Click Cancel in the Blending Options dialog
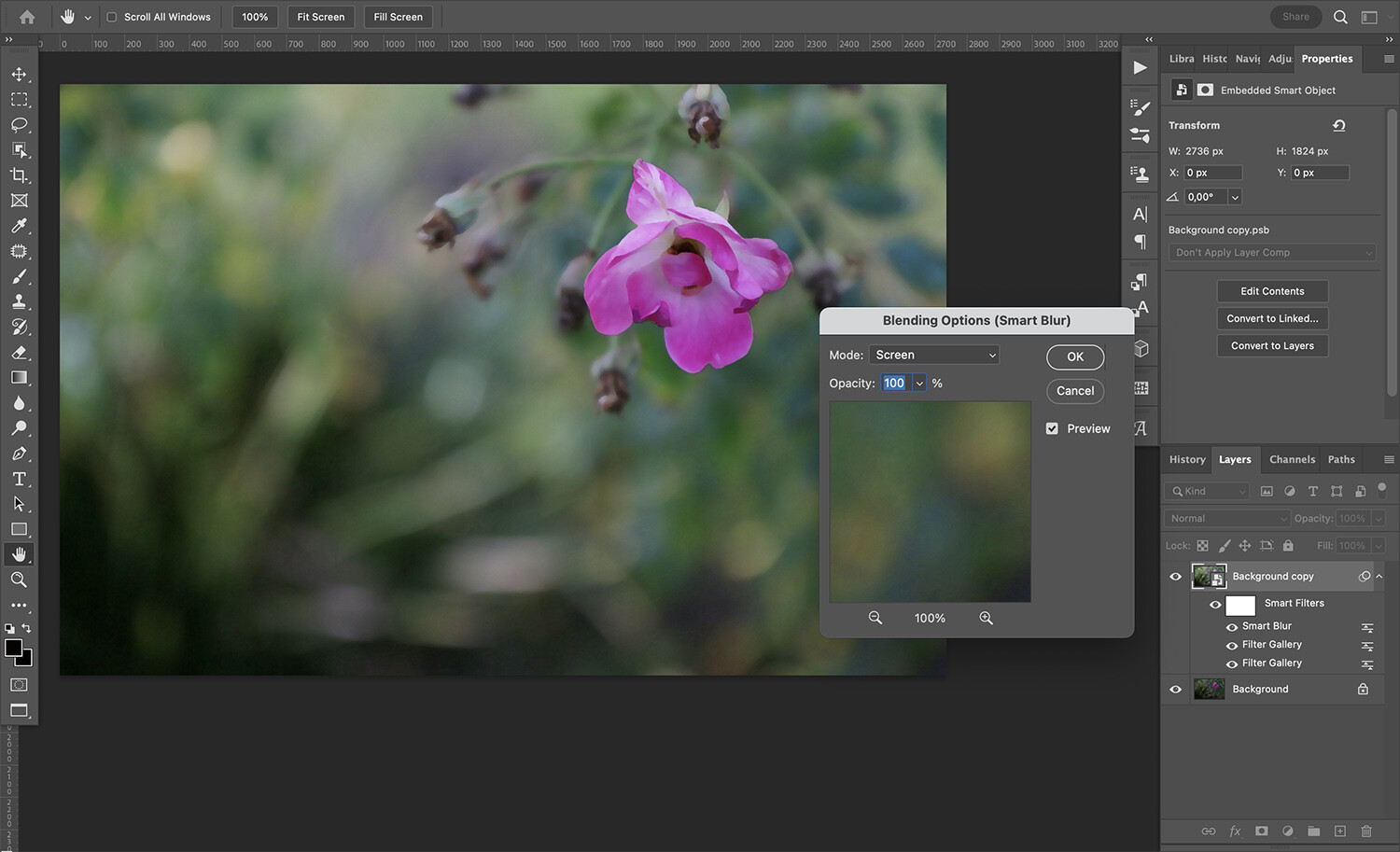 coord(1074,391)
